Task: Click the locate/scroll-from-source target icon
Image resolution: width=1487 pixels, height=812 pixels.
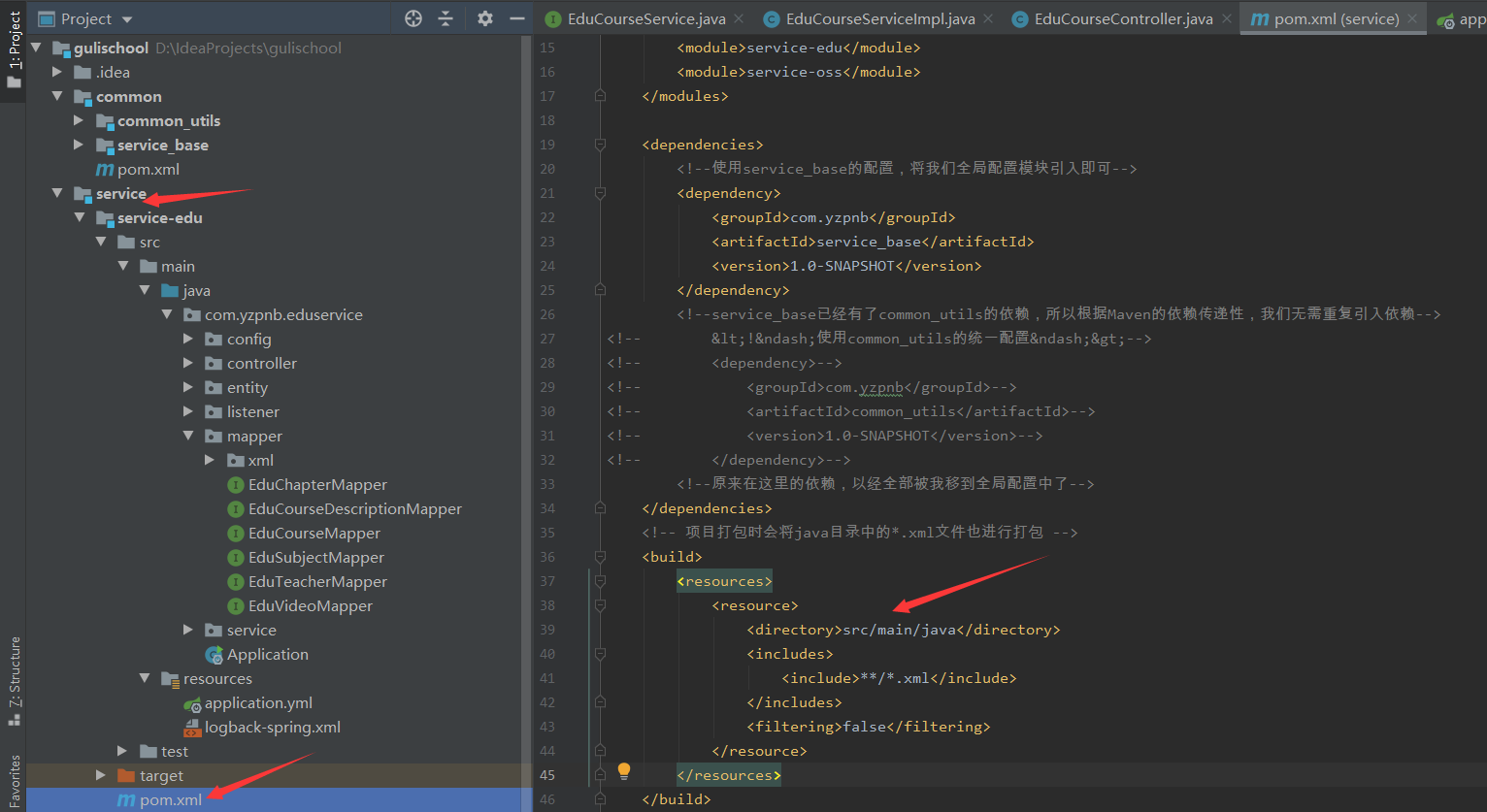Action: pos(413,18)
